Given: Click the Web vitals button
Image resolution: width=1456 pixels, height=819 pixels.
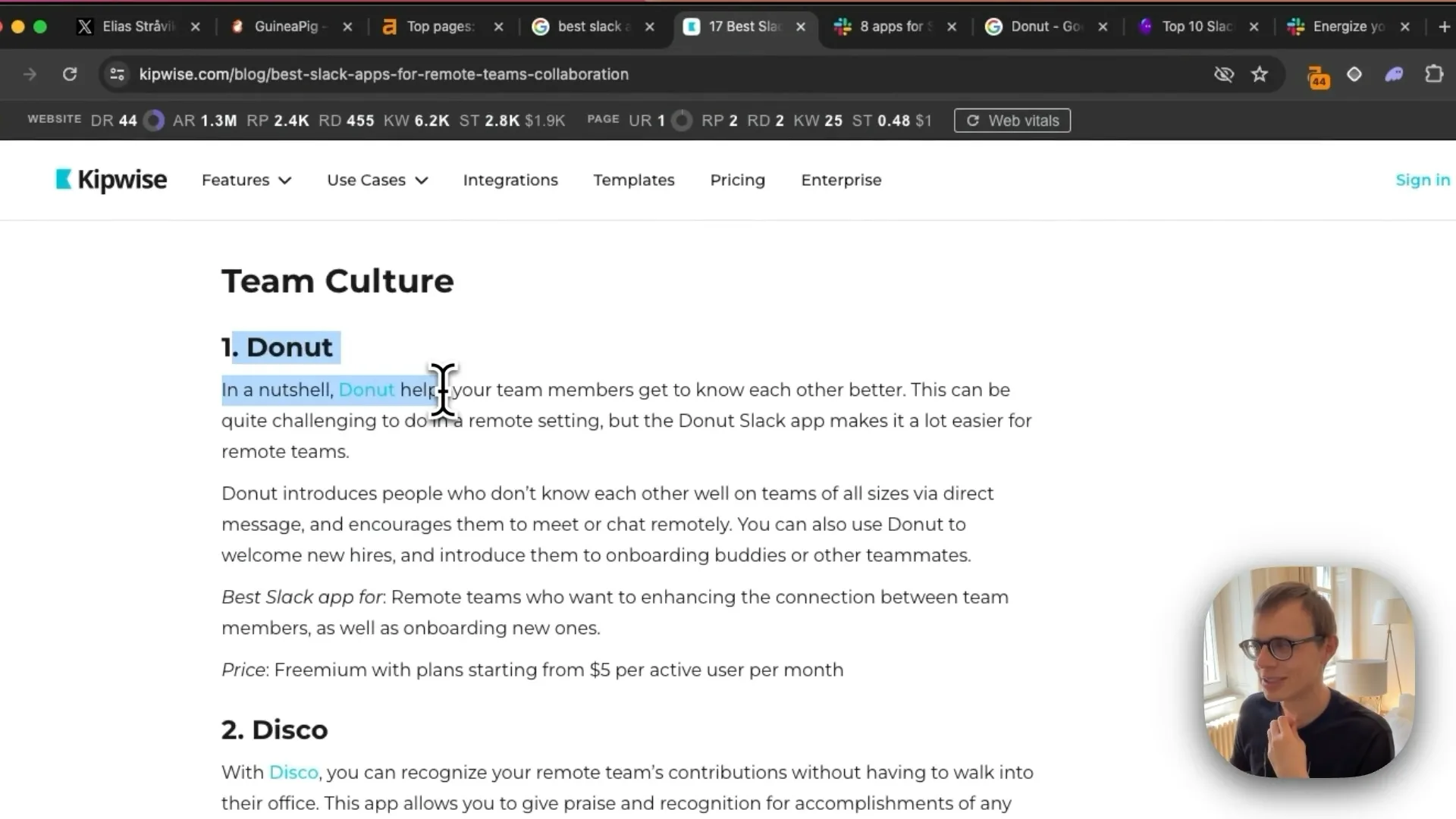Looking at the screenshot, I should point(1012,121).
